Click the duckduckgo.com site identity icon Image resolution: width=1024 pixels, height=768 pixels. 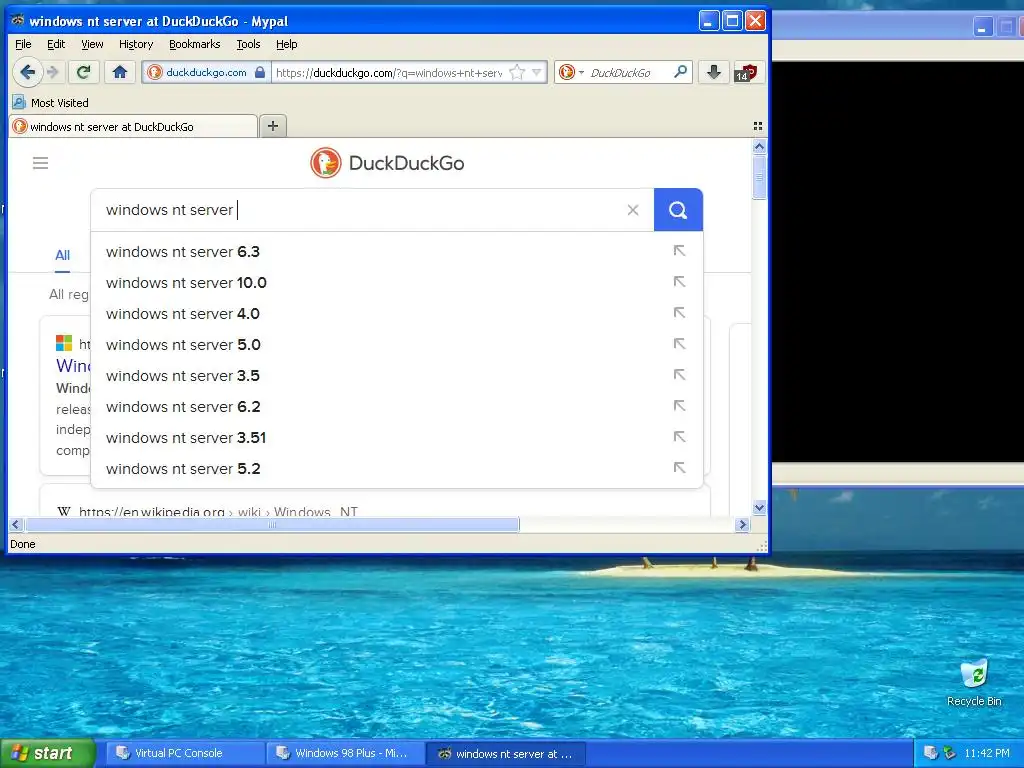click(154, 72)
